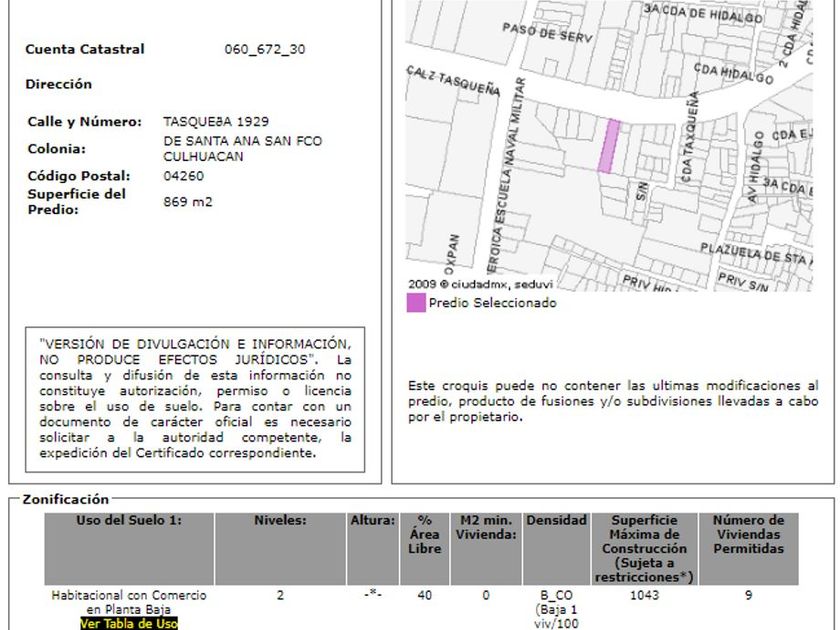Click the 'AV HIDALGO' map label
The image size is (840, 630).
point(755,167)
